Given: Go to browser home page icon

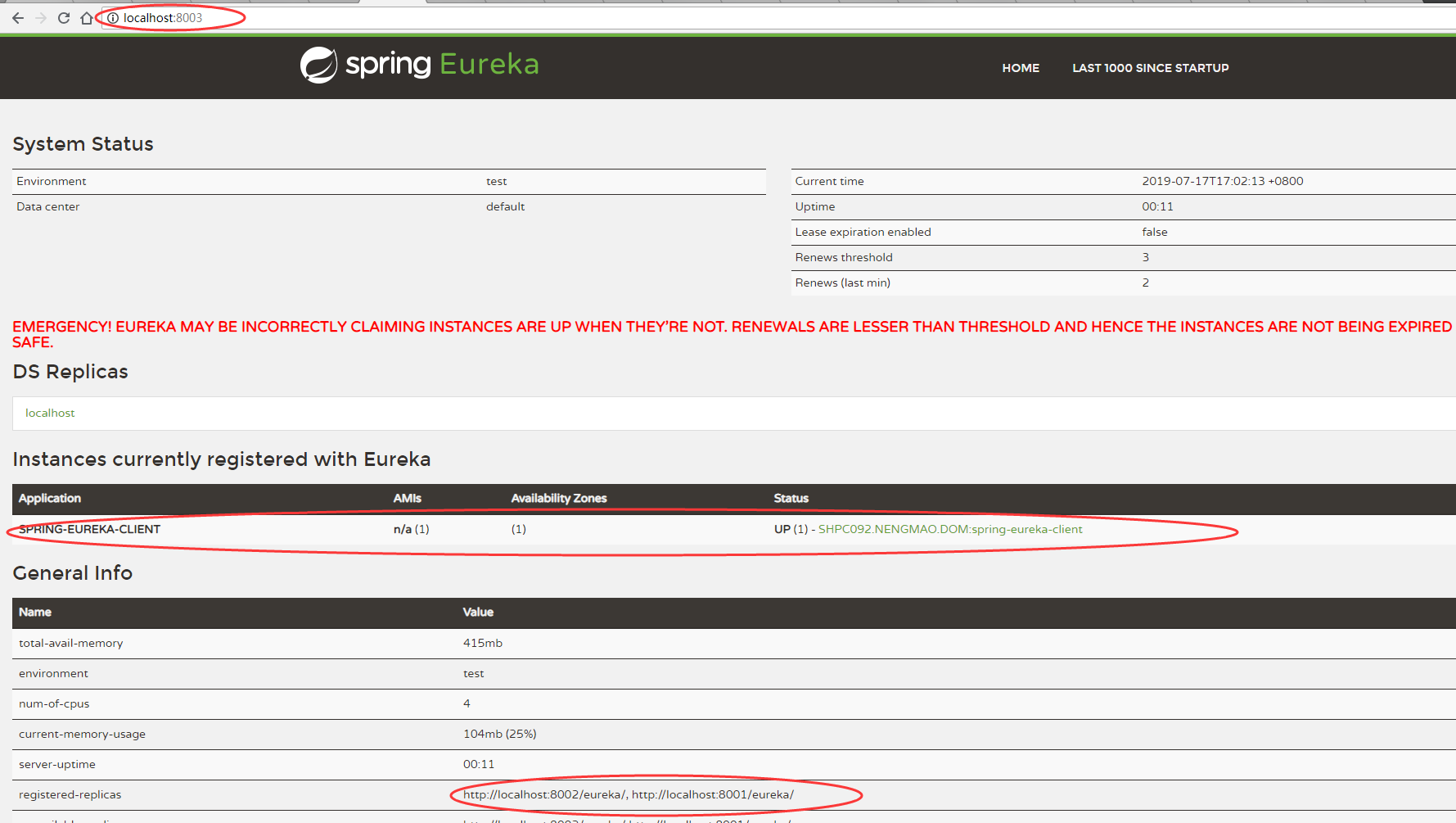Looking at the screenshot, I should [87, 18].
